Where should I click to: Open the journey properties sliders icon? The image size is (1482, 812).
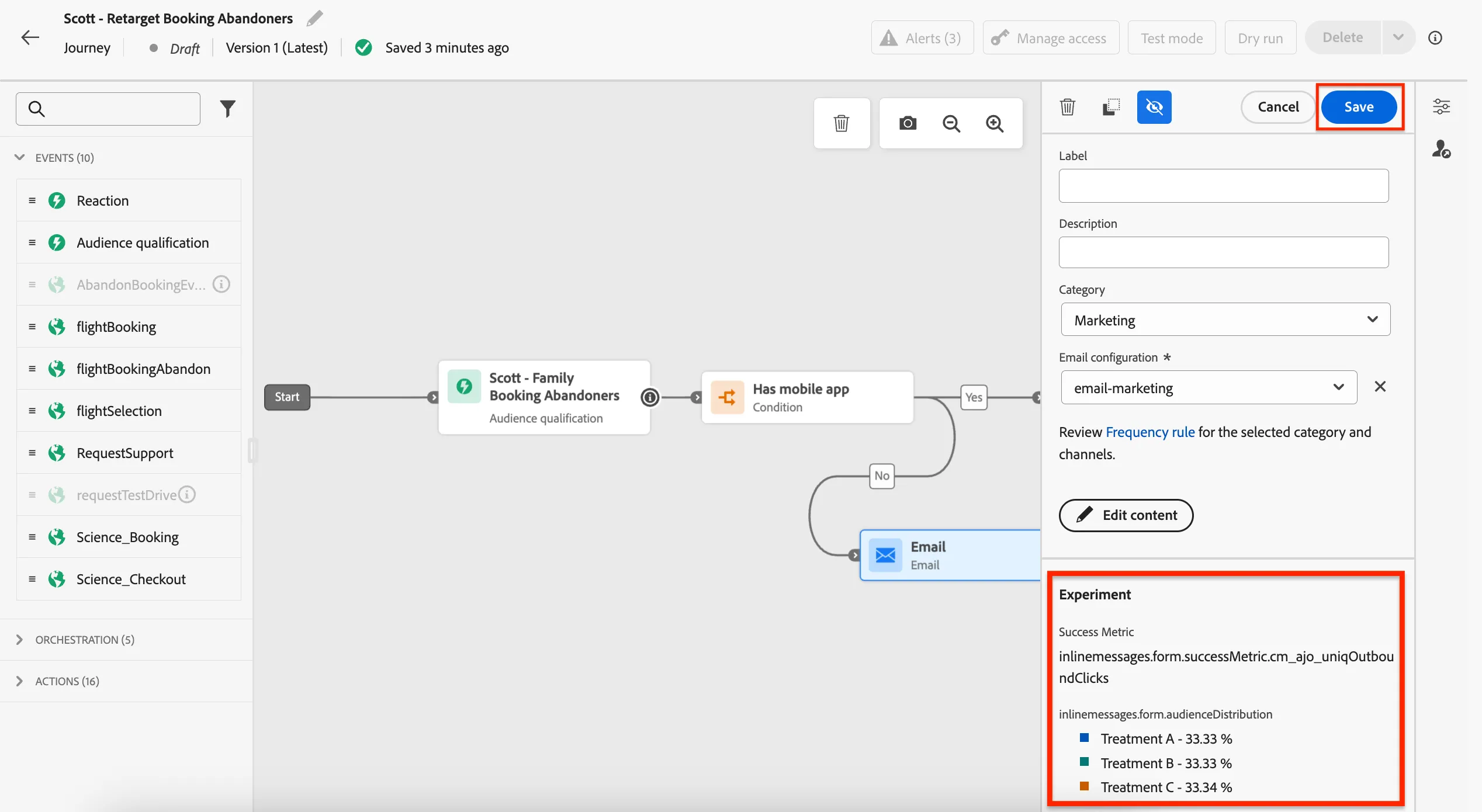1441,106
